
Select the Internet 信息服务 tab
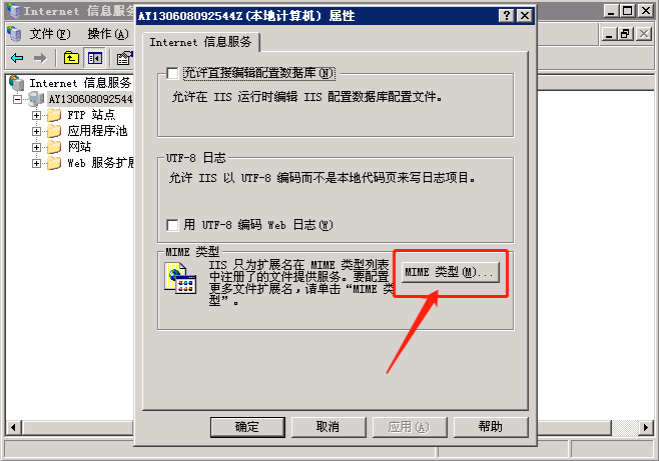[x=200, y=42]
